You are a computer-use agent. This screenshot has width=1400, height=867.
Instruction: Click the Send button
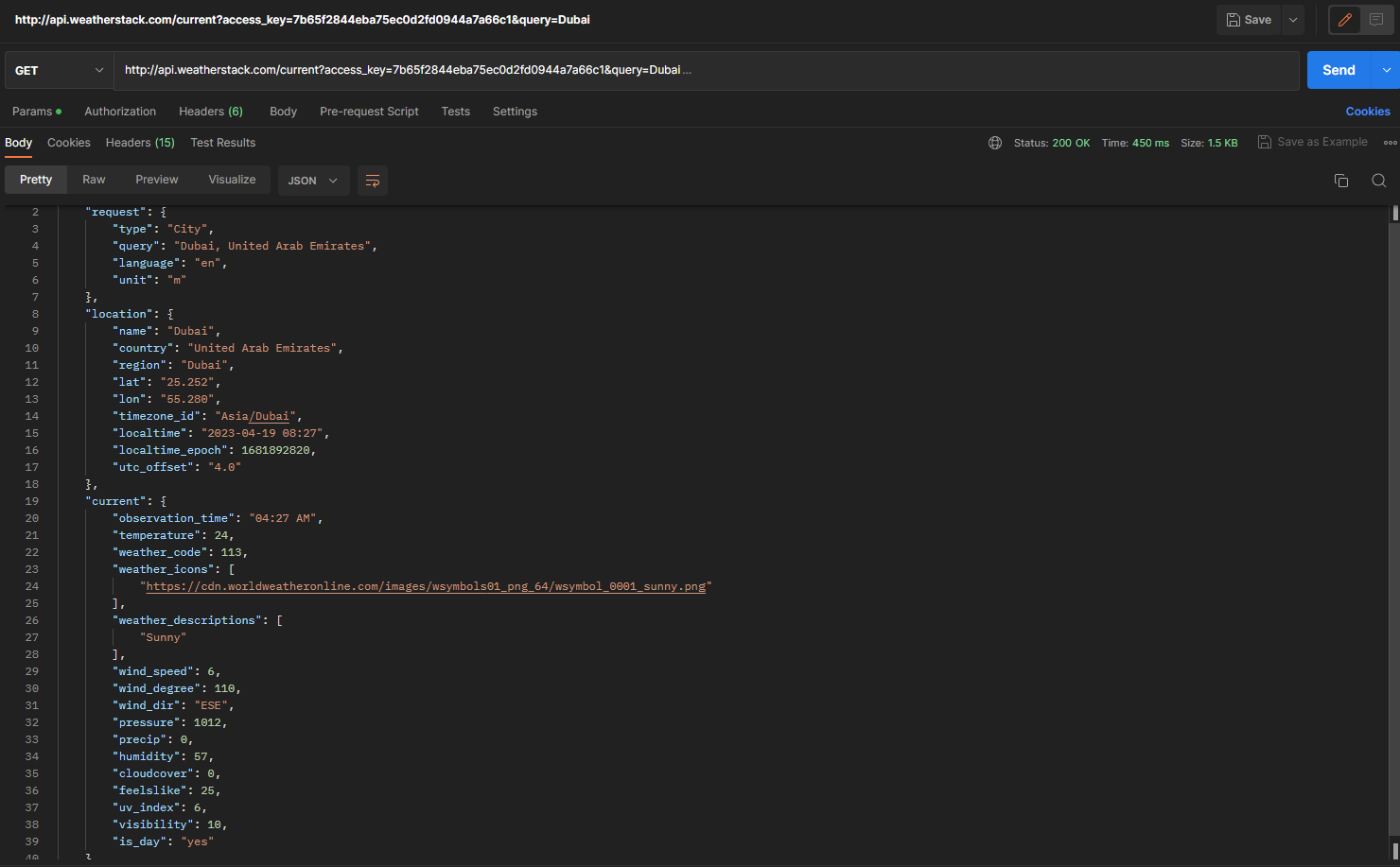[1339, 69]
